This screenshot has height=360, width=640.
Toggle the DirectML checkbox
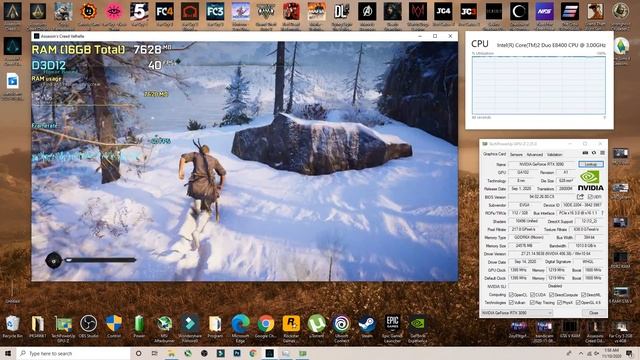583,295
